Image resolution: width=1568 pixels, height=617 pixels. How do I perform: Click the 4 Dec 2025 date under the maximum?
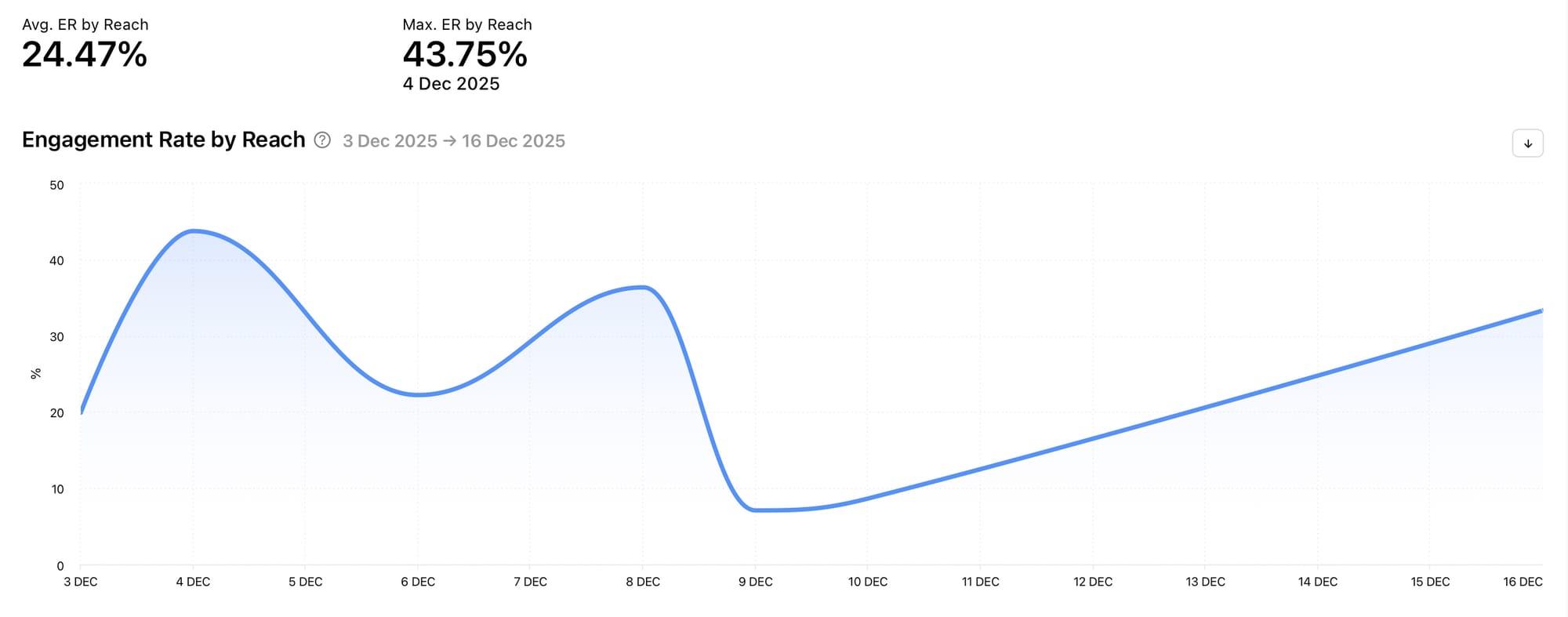451,84
